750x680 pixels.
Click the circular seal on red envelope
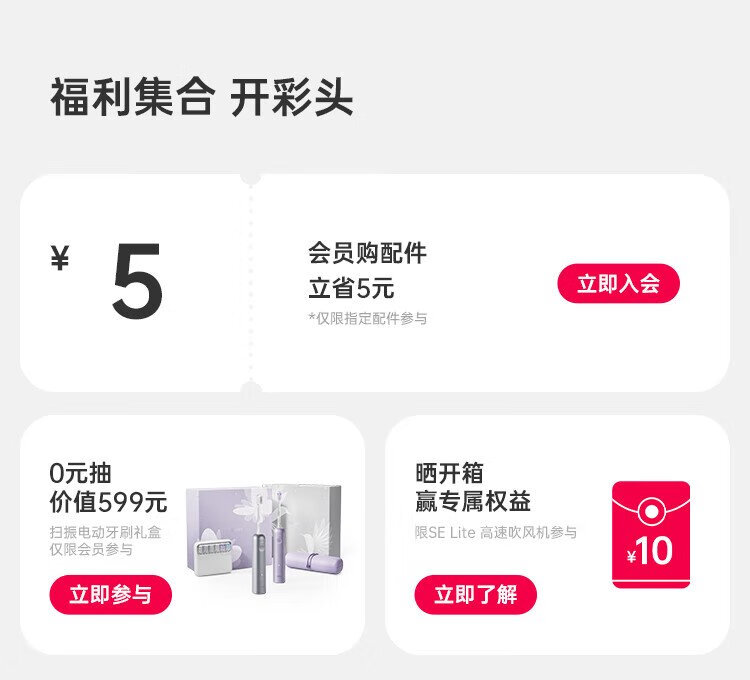[x=651, y=513]
